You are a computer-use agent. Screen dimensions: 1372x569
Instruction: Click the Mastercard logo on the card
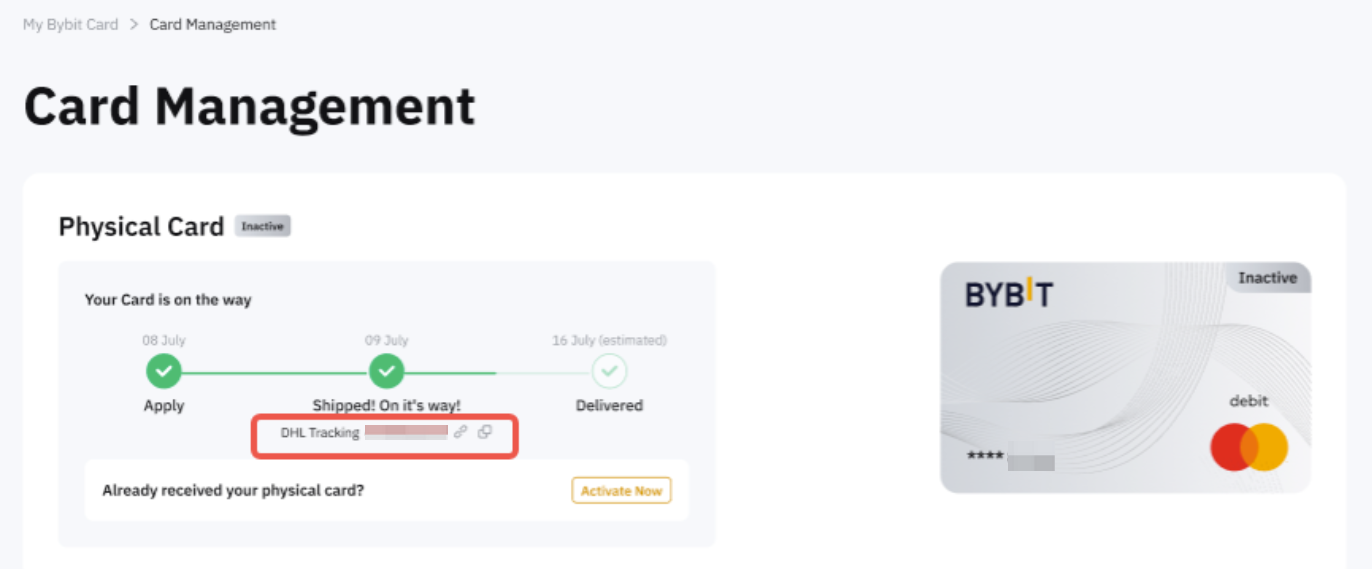tap(1249, 447)
